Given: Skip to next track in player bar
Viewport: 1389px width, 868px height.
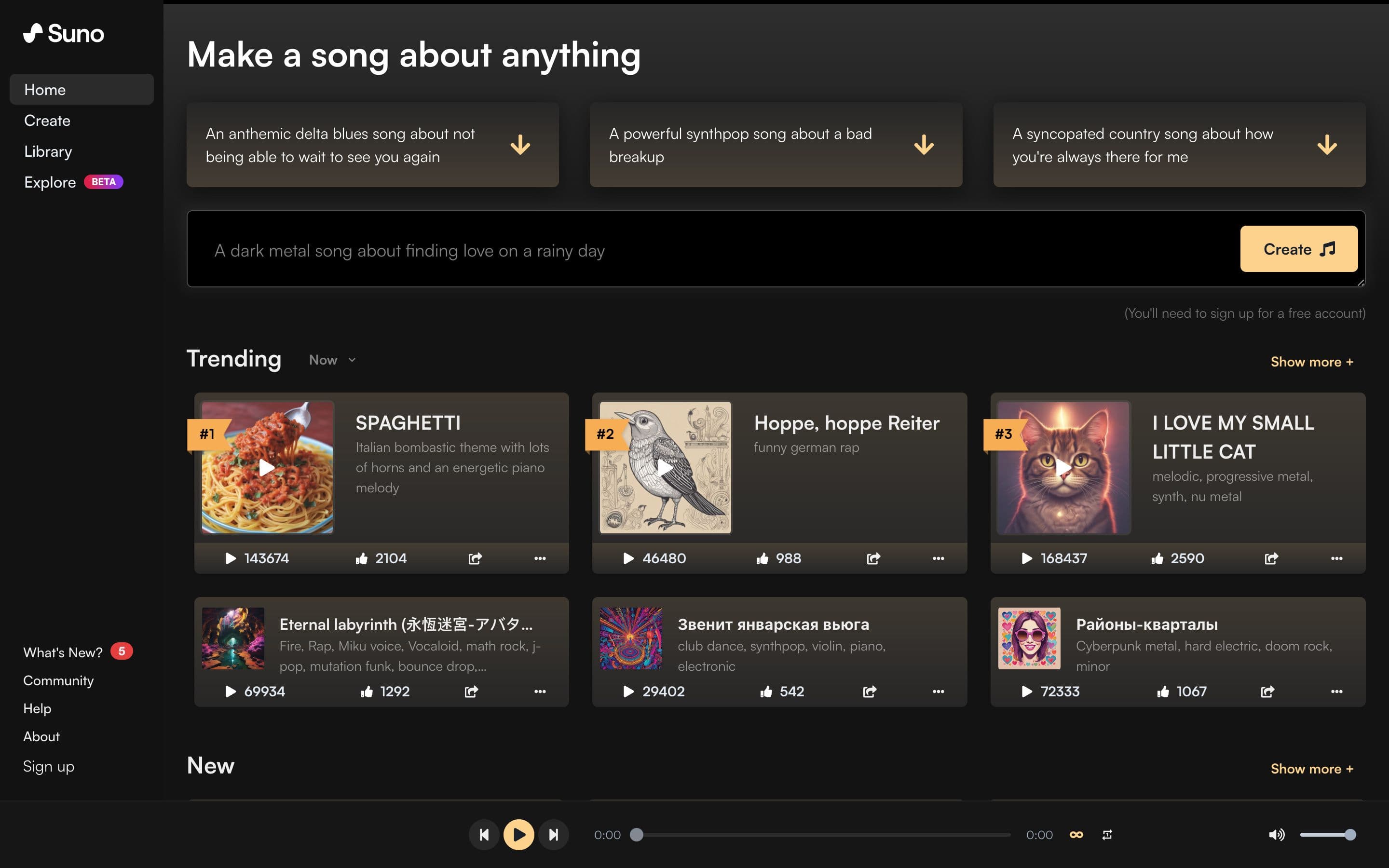Looking at the screenshot, I should (553, 834).
